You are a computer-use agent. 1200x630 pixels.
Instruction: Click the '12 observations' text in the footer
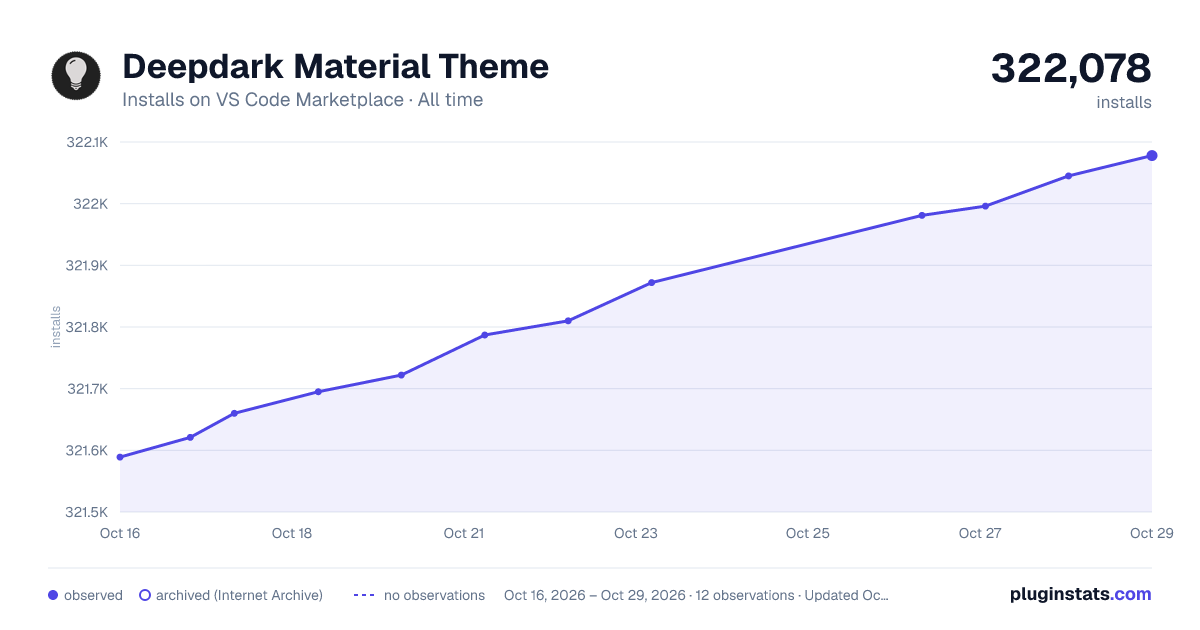(745, 595)
